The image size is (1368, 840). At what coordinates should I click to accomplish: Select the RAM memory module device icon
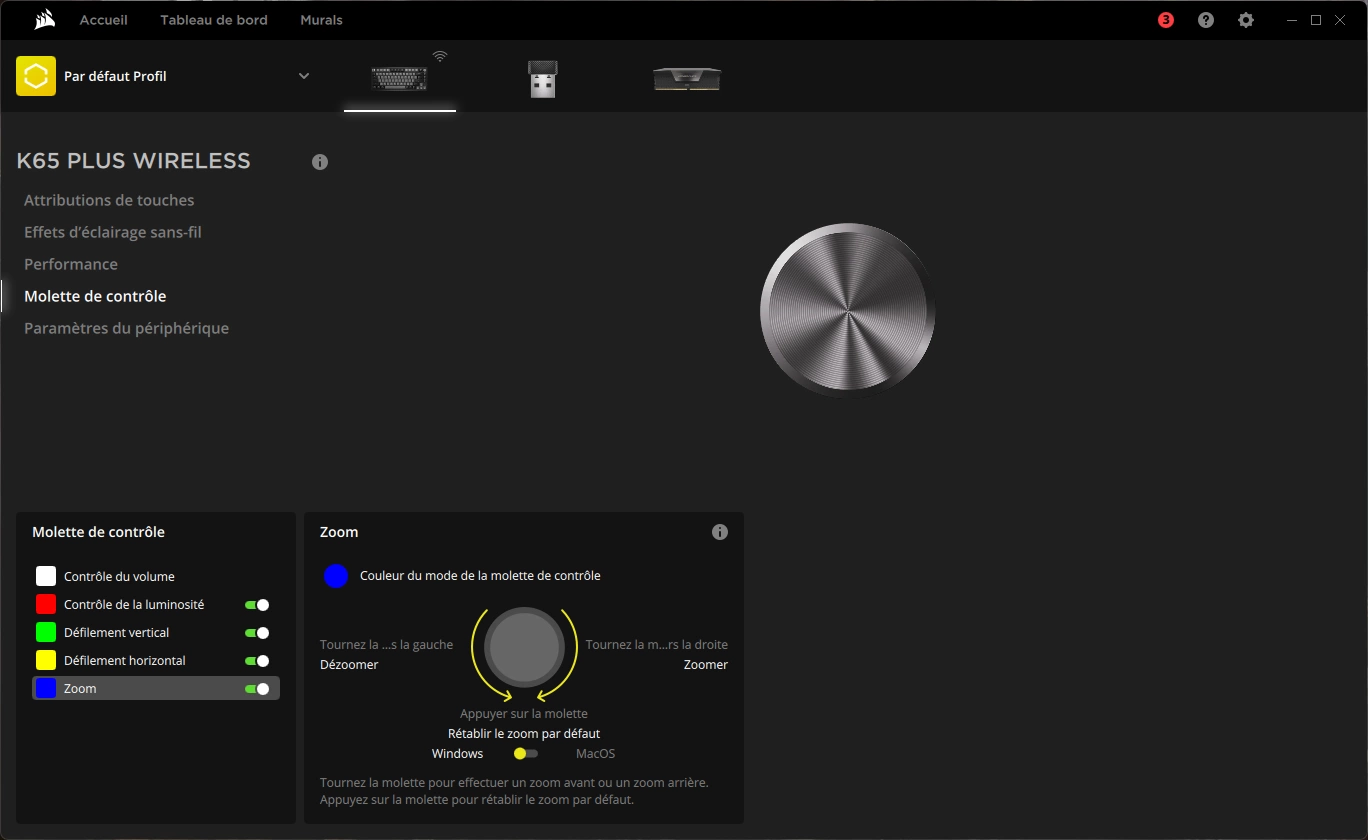pyautogui.click(x=687, y=79)
